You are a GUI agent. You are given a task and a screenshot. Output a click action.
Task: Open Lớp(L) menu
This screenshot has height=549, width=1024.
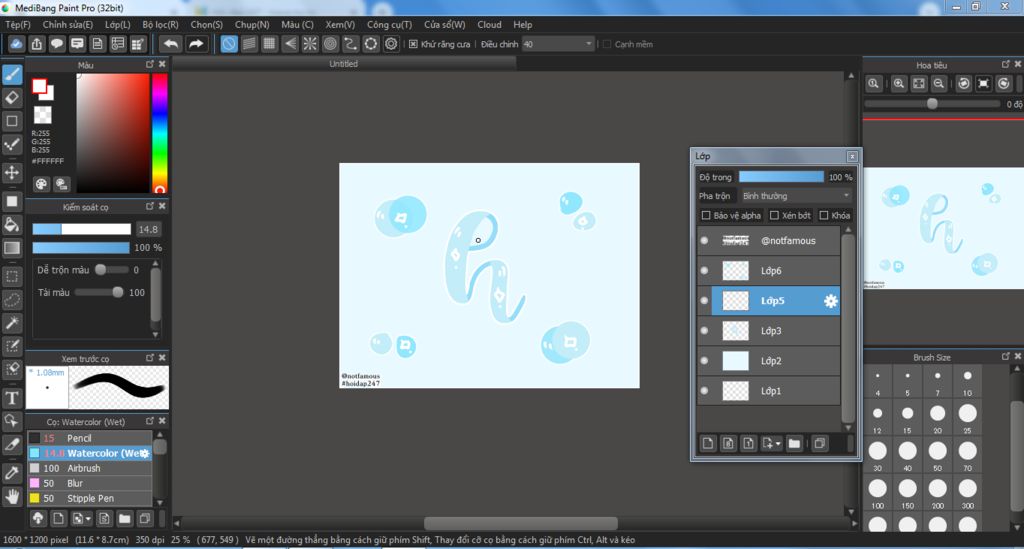pos(118,25)
